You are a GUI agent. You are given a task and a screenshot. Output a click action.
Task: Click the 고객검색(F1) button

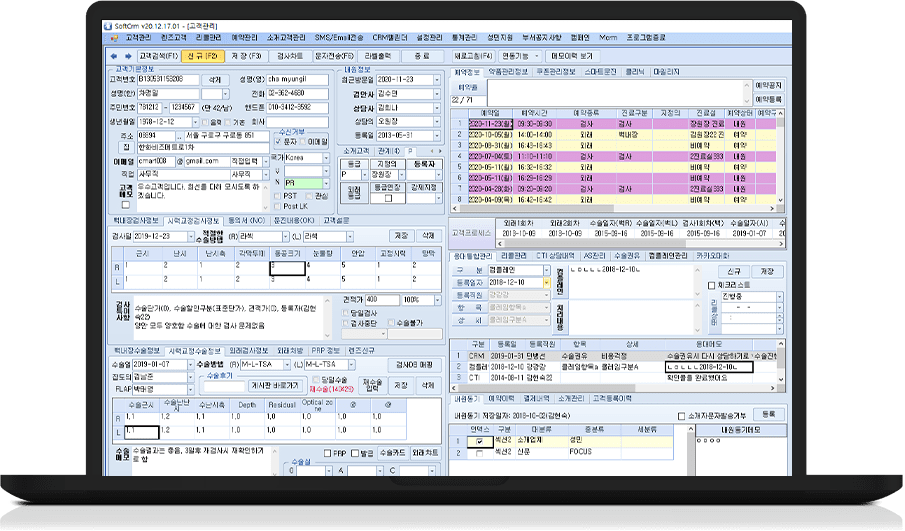click(158, 56)
